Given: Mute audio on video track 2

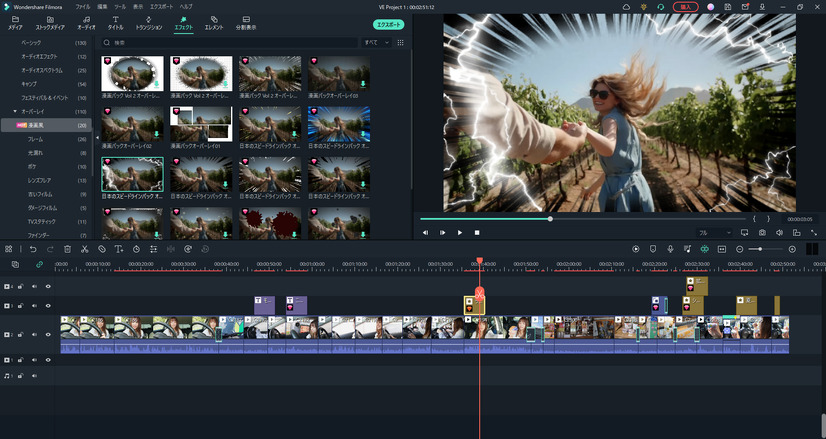Looking at the screenshot, I should point(34,335).
